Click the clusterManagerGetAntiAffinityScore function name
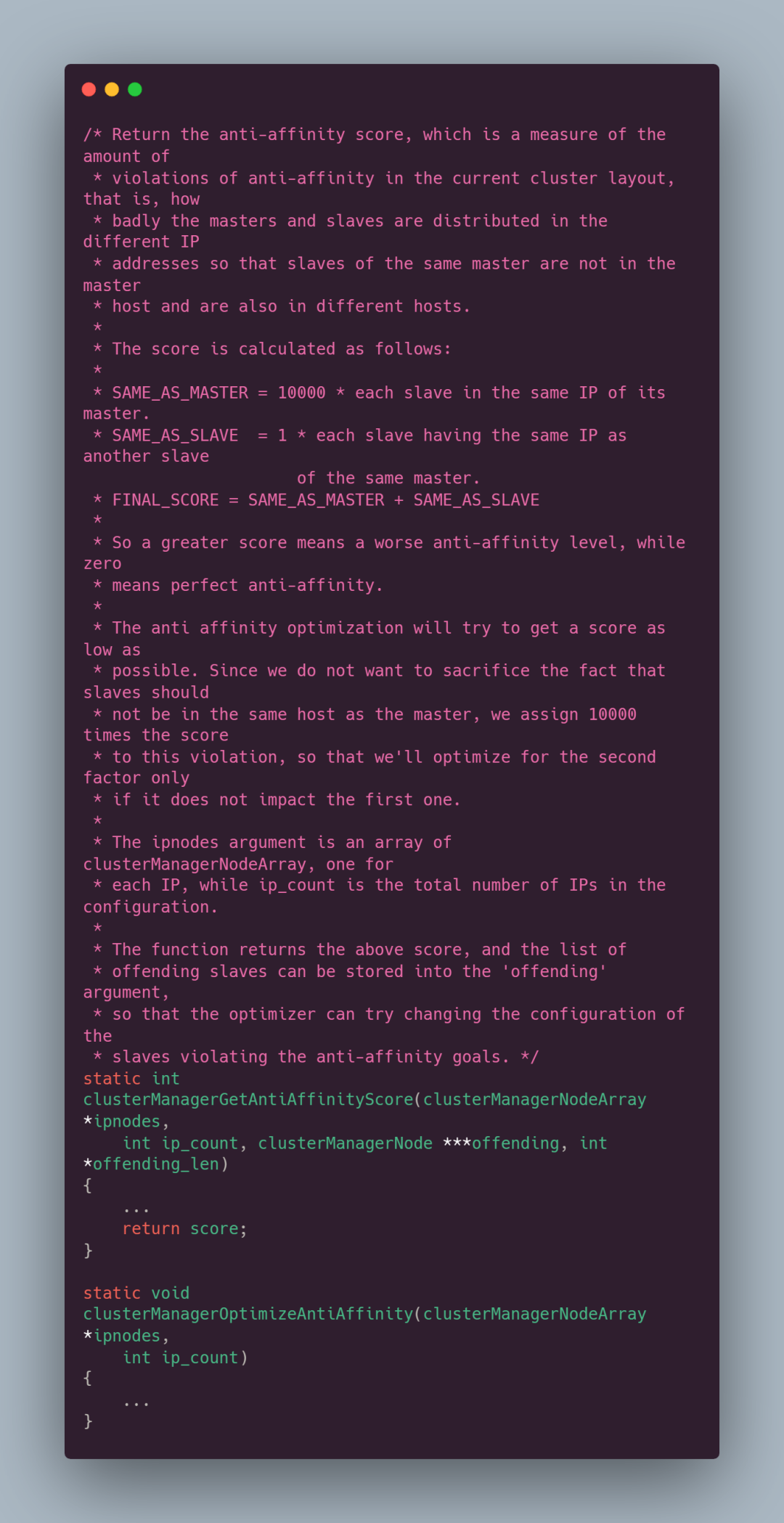The image size is (784, 1523). pos(248,1100)
